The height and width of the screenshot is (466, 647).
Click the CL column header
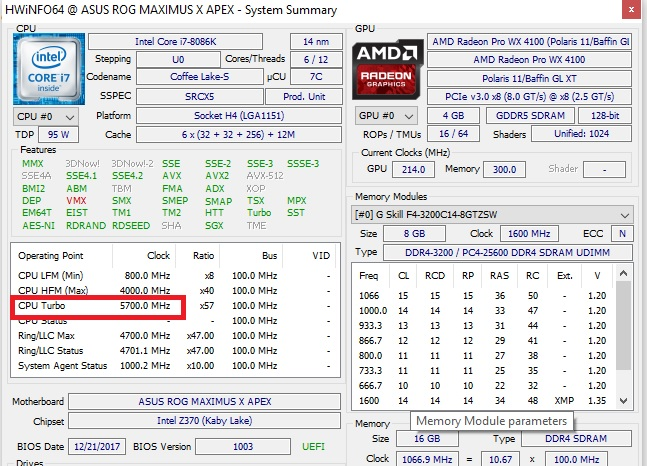coord(403,276)
